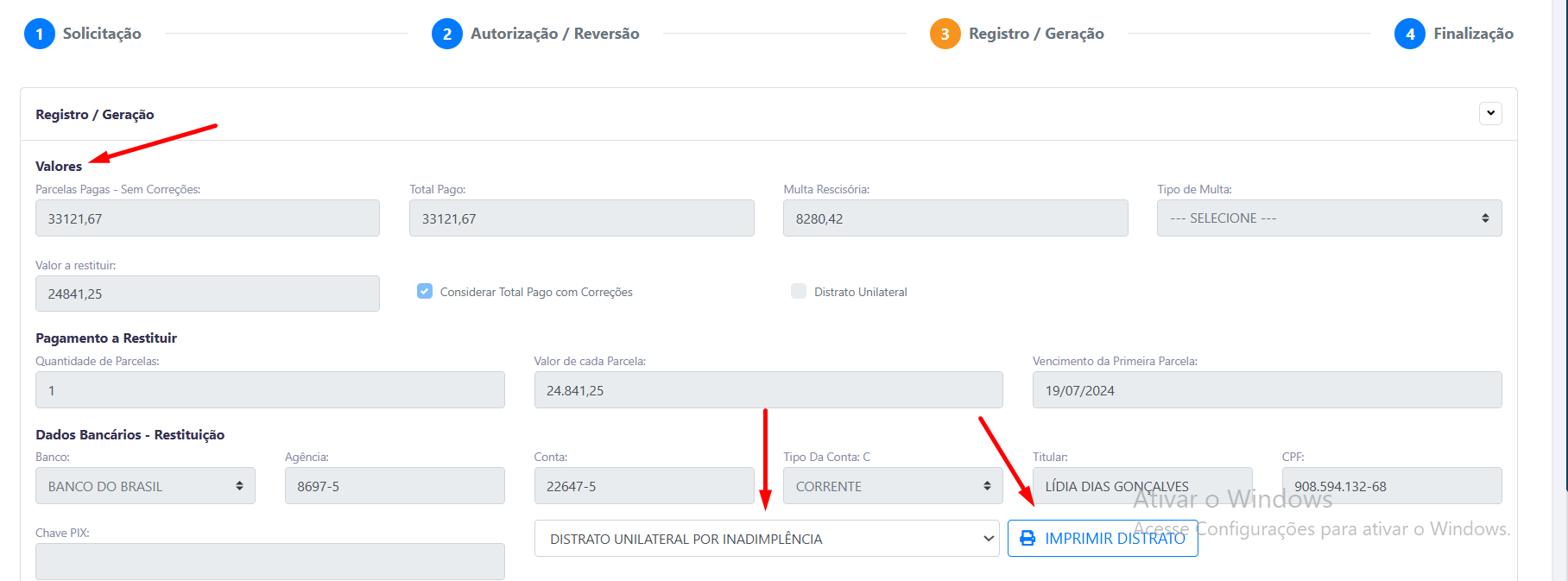Click the step 4 circle icon for Finalização
The height and width of the screenshot is (581, 1568).
[1410, 34]
